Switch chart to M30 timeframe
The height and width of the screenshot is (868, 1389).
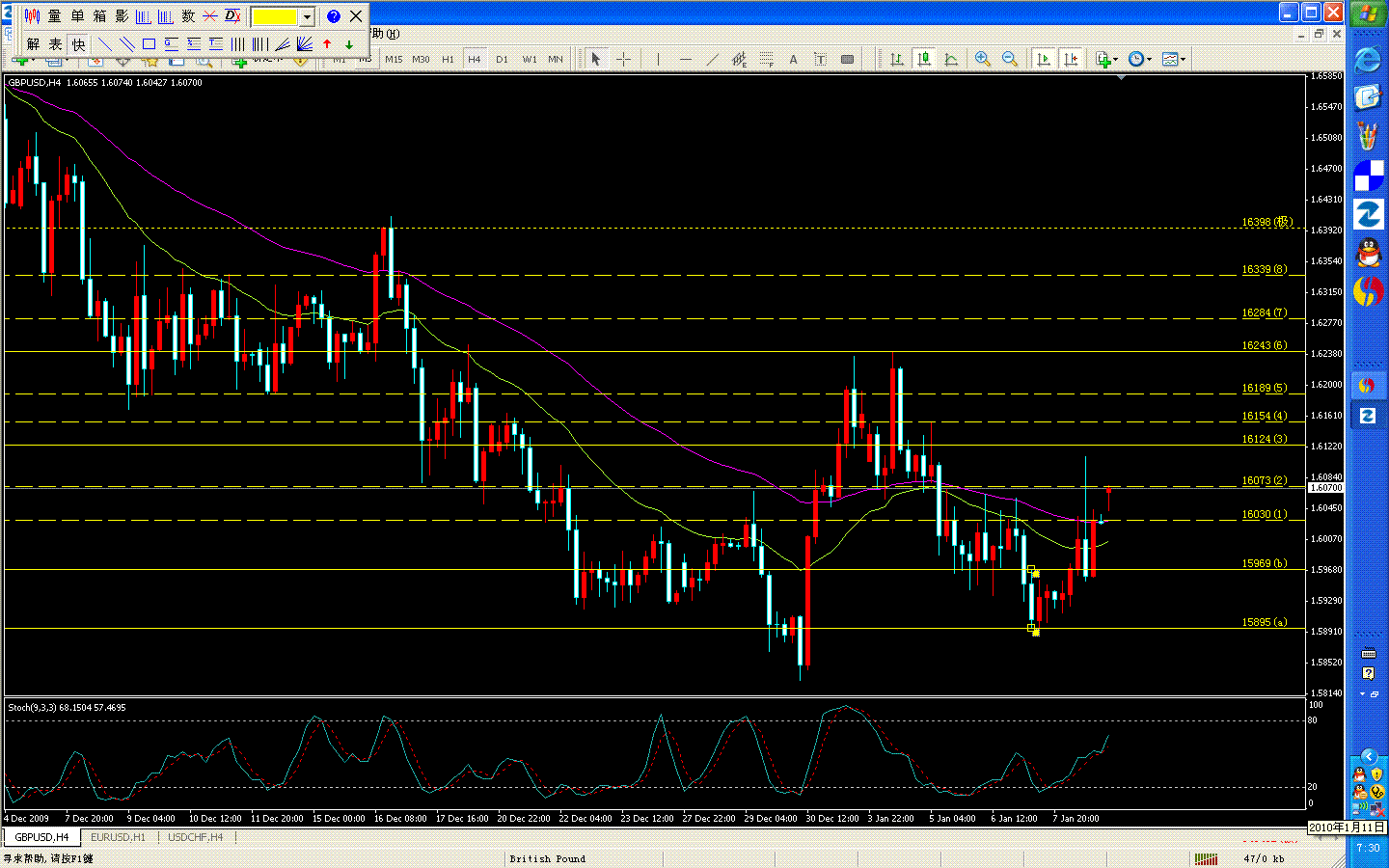(x=421, y=60)
